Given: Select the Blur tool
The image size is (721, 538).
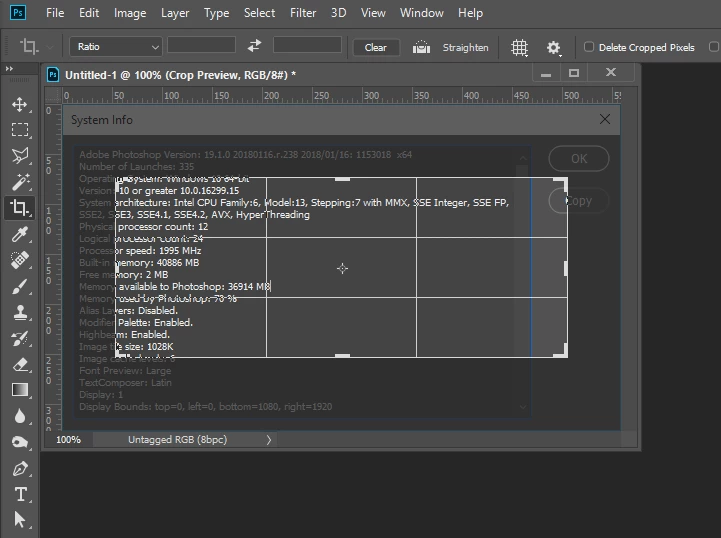Looking at the screenshot, I should 19,416.
